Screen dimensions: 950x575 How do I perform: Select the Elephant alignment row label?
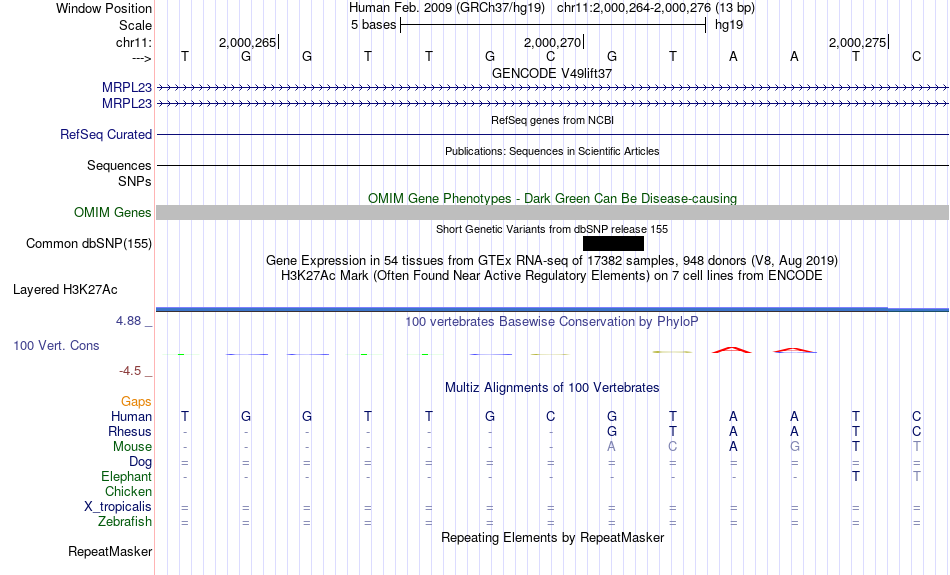pos(126,476)
